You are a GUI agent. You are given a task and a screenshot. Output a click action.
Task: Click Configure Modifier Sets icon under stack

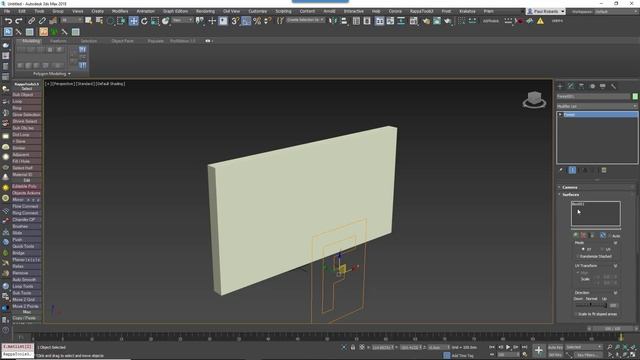click(604, 170)
